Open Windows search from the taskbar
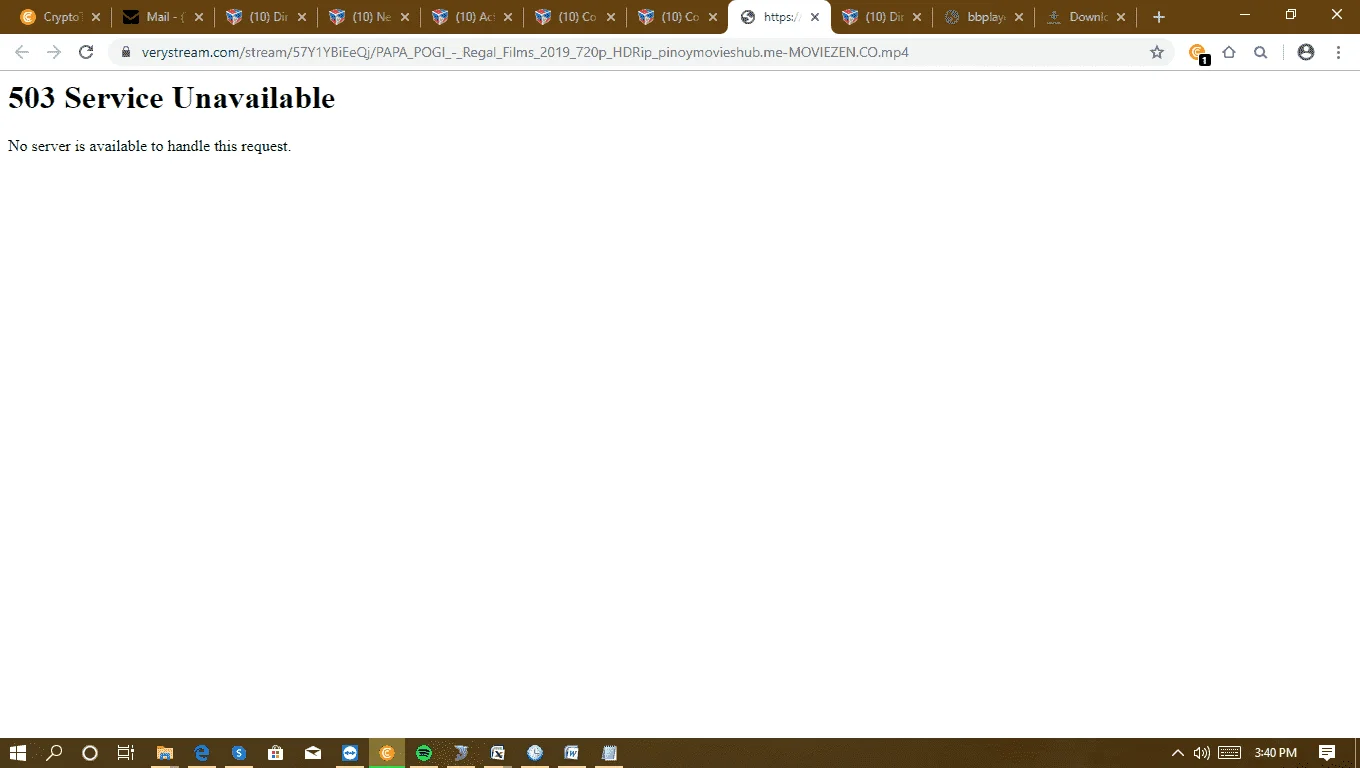 (x=54, y=753)
